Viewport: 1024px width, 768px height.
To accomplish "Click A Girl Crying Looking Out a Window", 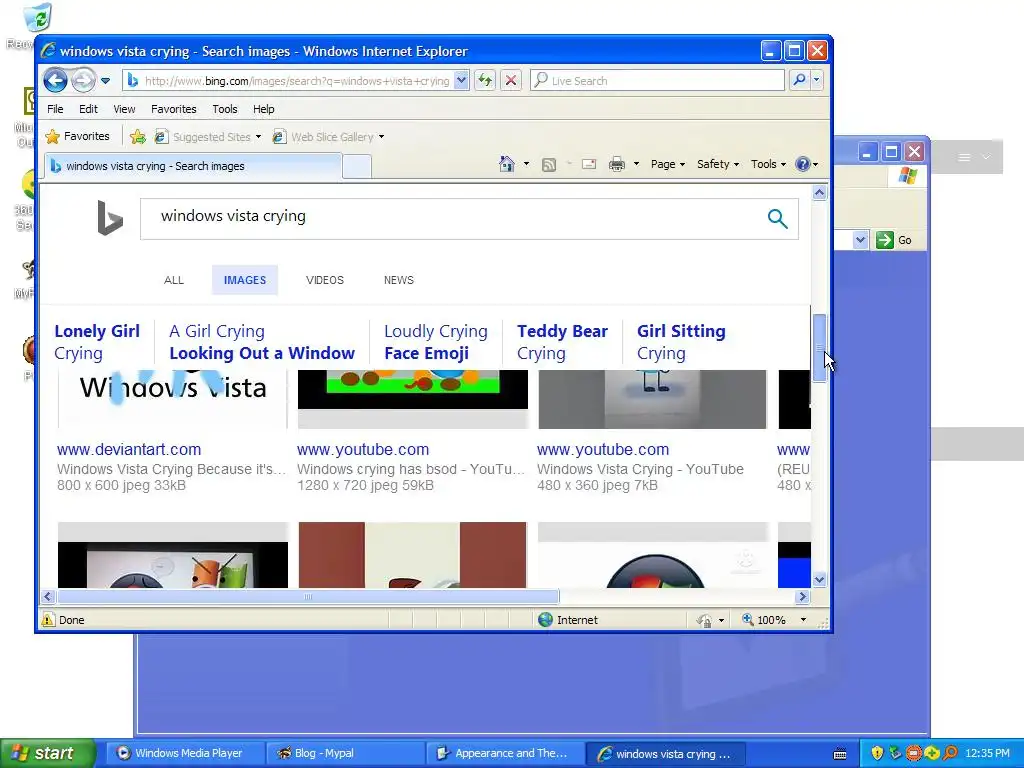I will click(262, 342).
